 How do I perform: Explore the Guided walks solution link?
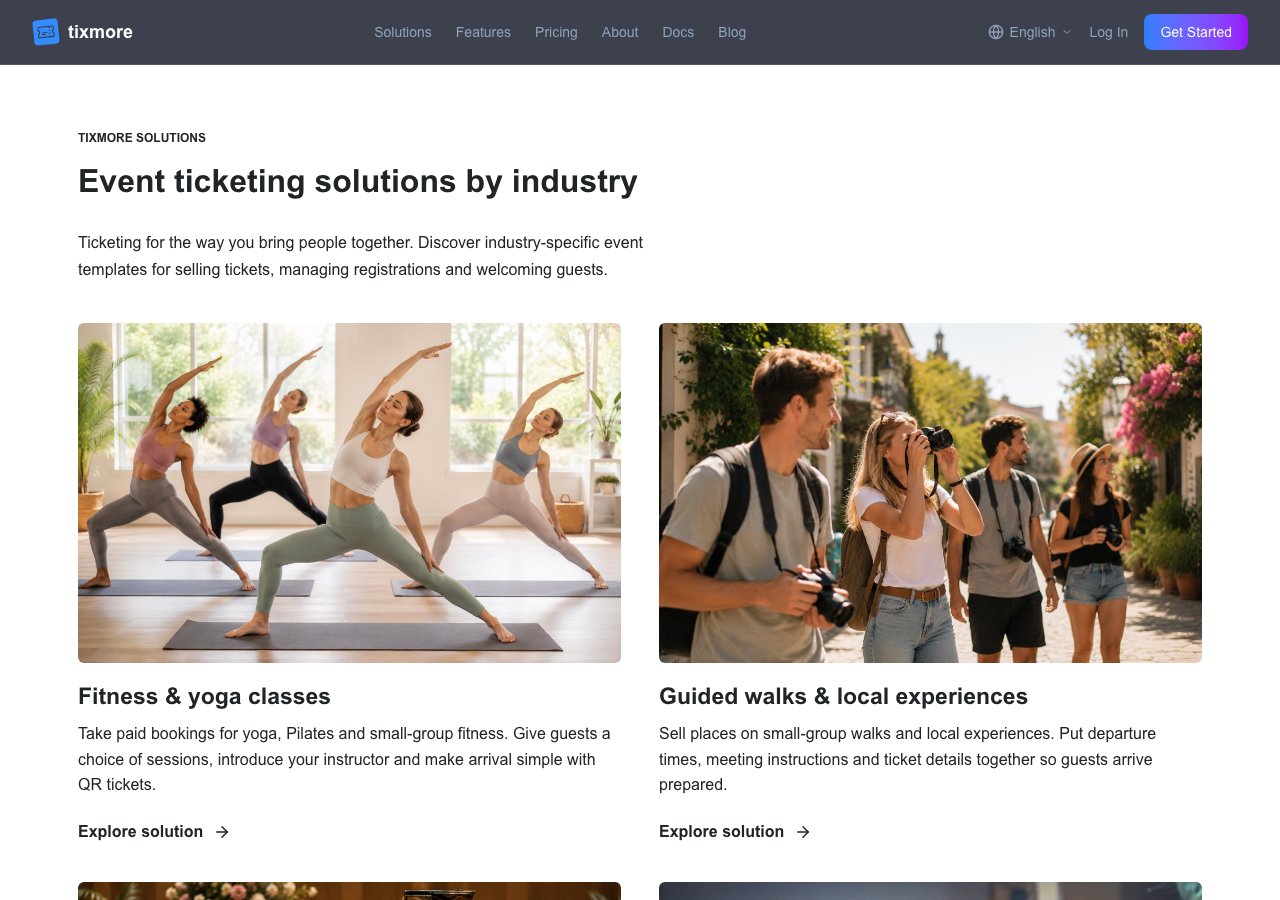tap(735, 832)
